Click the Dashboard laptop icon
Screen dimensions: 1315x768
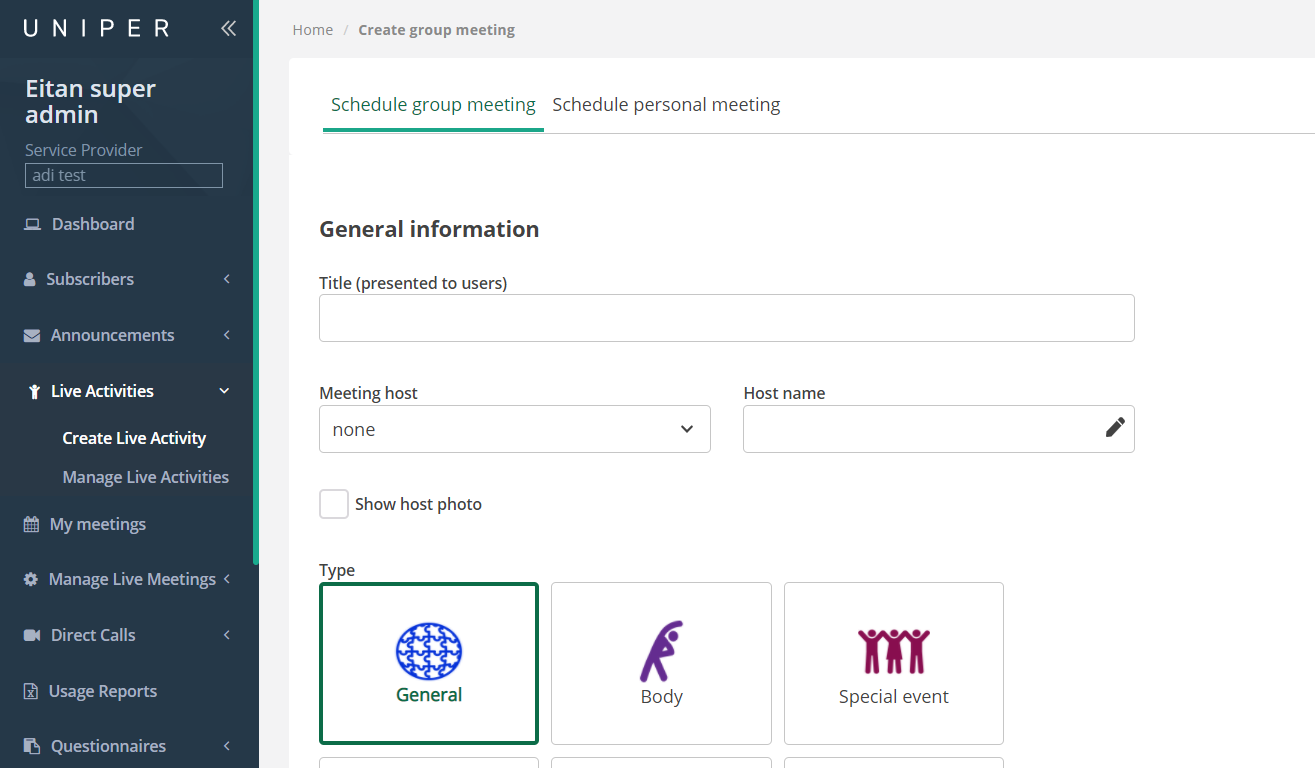32,224
